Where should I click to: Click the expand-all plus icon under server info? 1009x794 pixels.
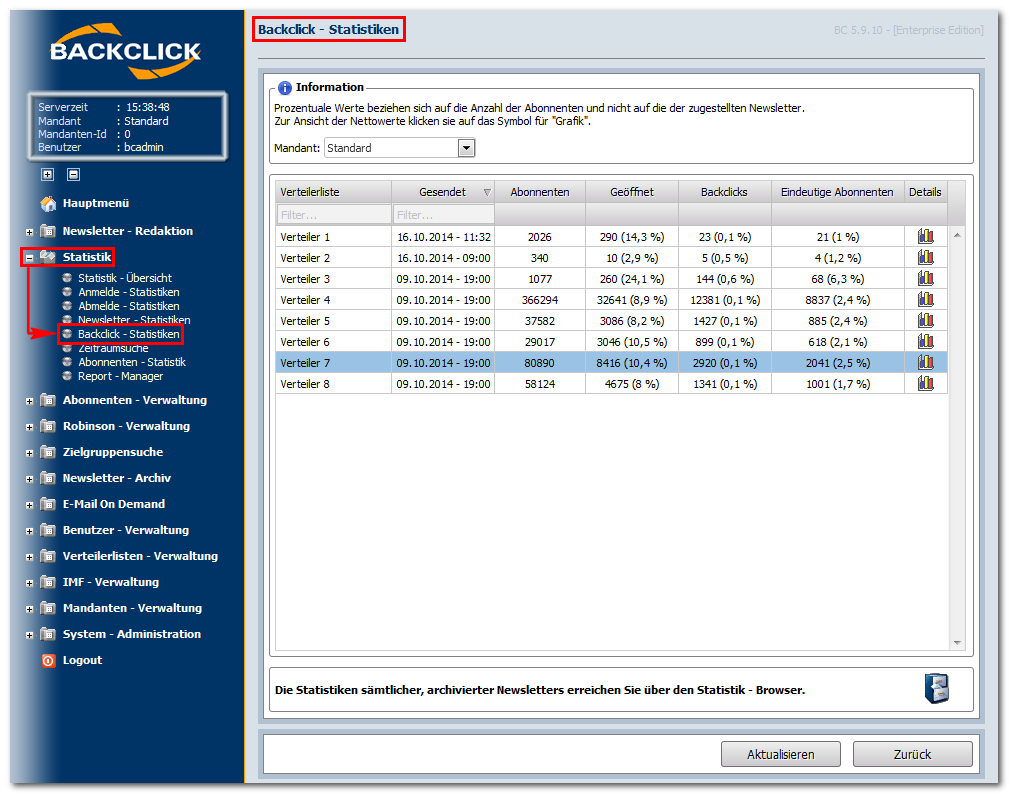tap(48, 174)
